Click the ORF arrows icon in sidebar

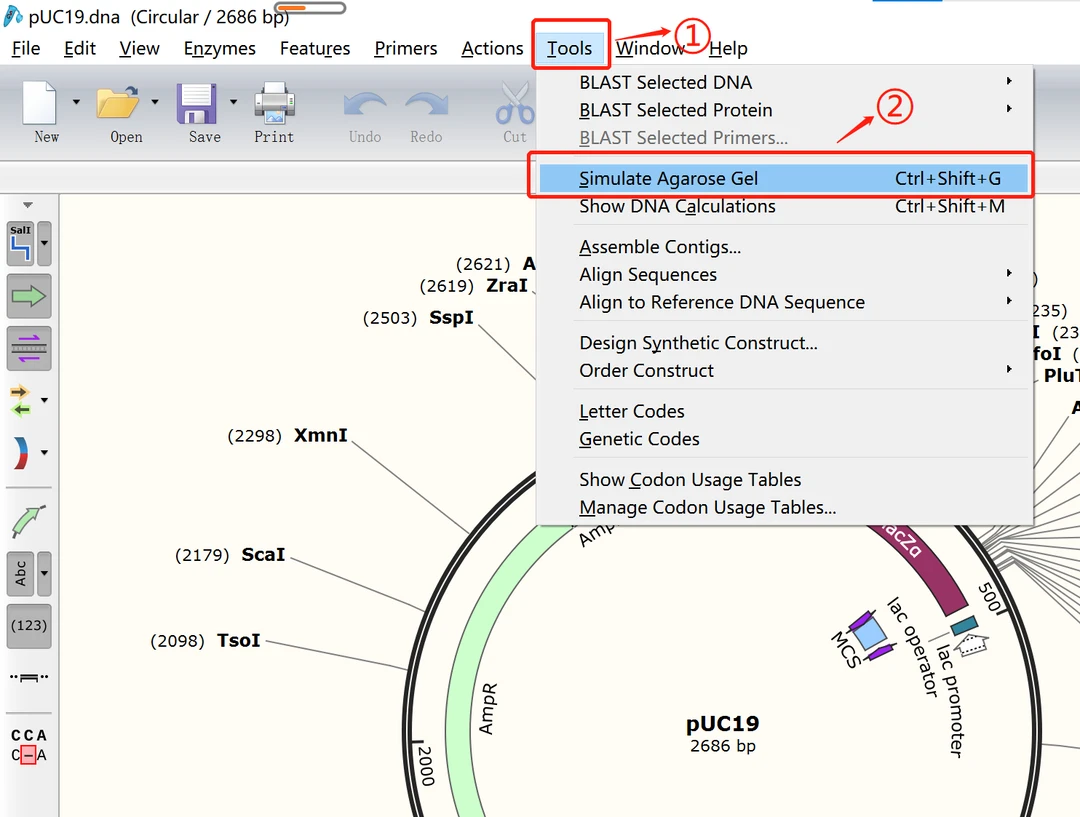click(20, 399)
